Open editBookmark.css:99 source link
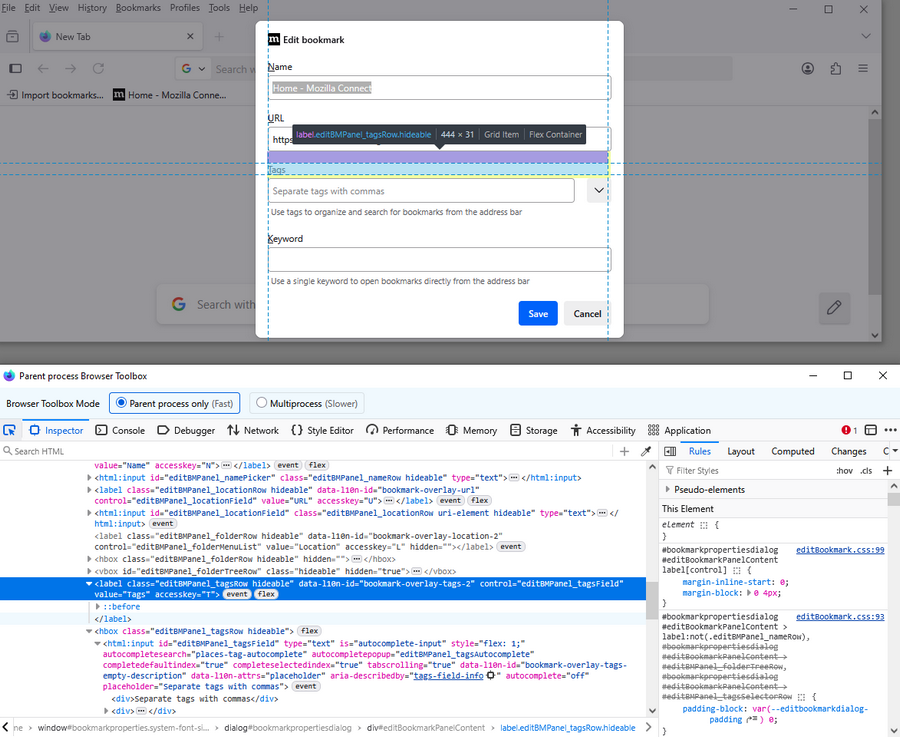This screenshot has height=737, width=900. pos(840,550)
